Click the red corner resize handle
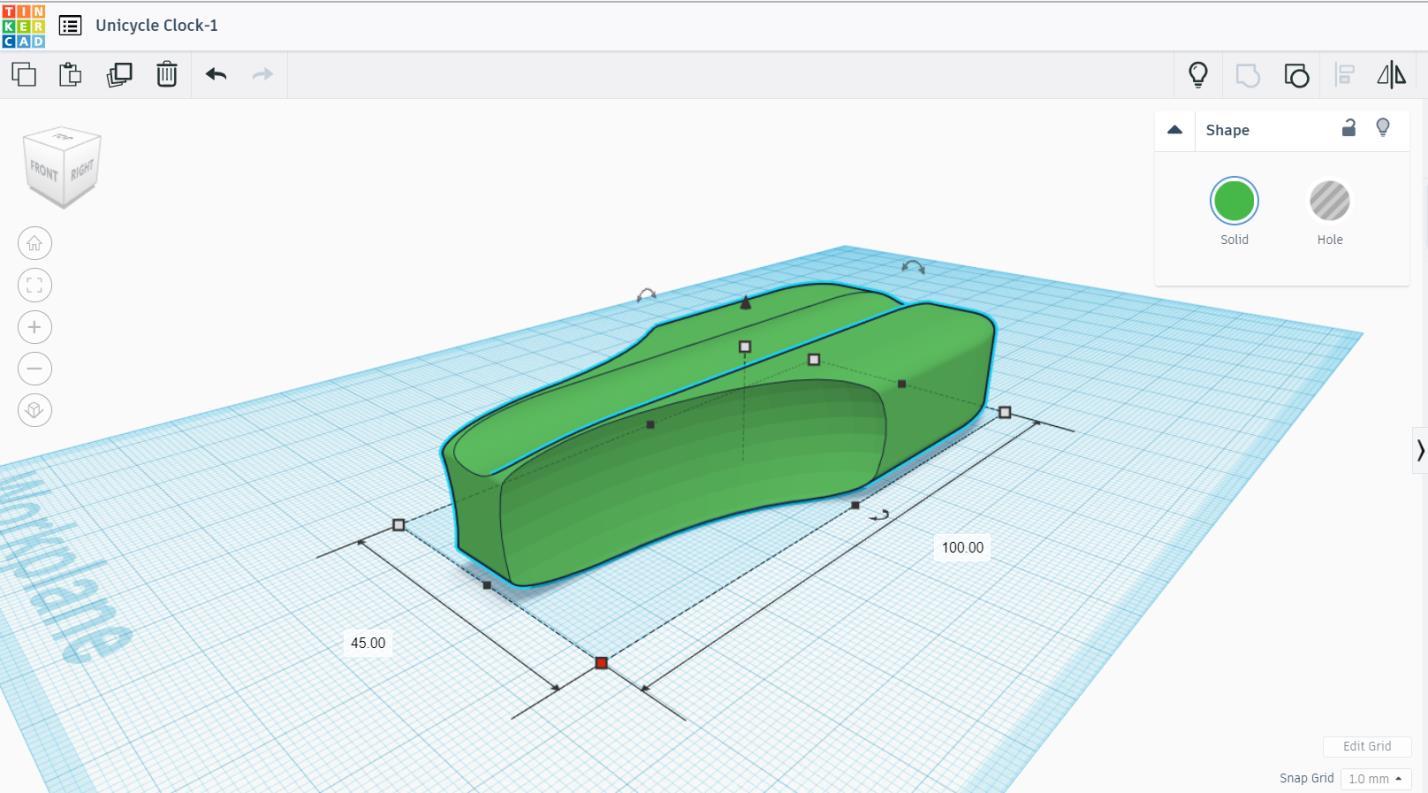The image size is (1428, 793). (x=601, y=663)
